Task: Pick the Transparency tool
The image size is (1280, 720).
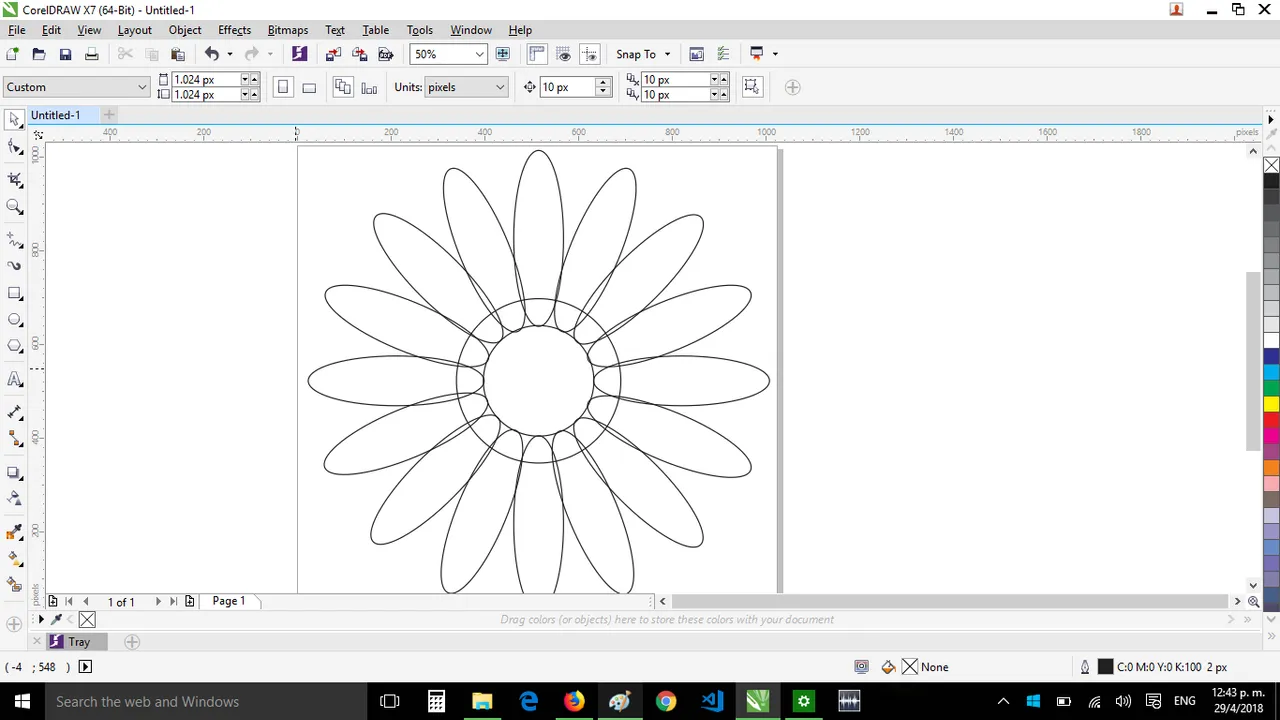Action: (14, 498)
